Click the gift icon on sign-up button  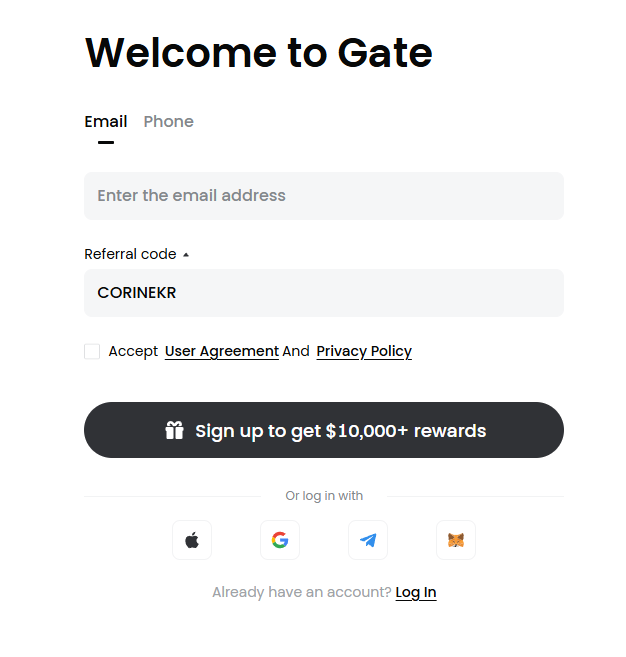[175, 430]
